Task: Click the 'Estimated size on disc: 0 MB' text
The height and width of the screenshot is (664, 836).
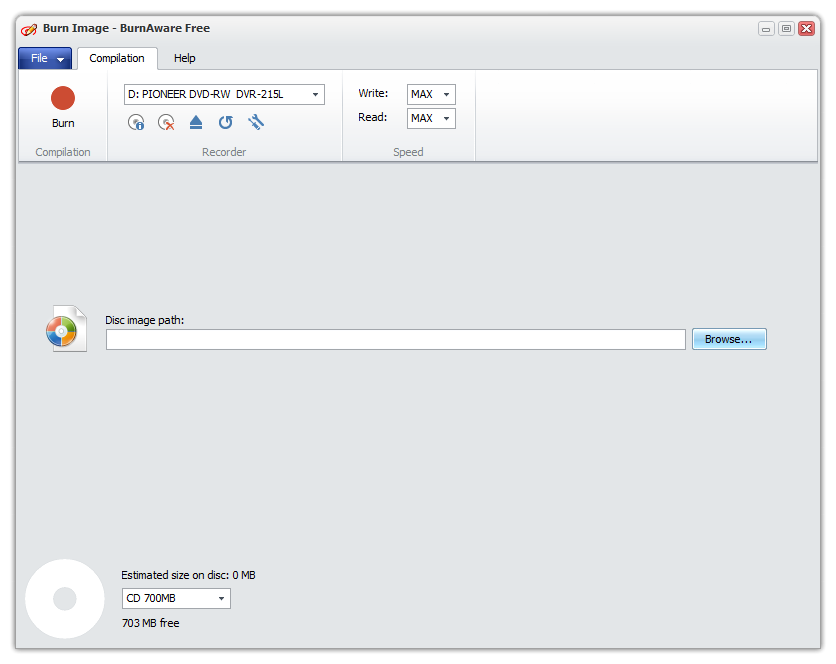Action: (x=188, y=575)
